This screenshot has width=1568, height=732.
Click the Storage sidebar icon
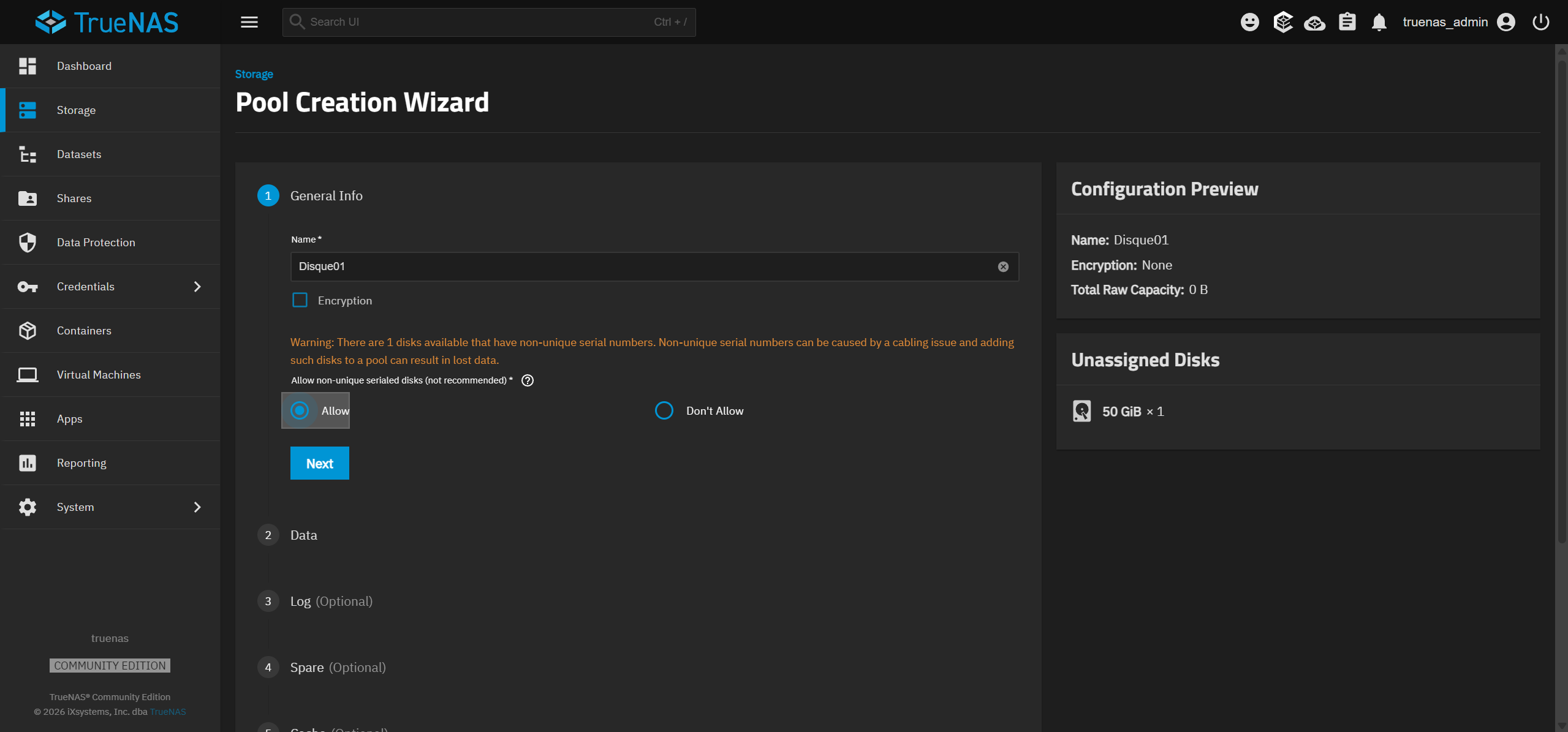pos(28,110)
